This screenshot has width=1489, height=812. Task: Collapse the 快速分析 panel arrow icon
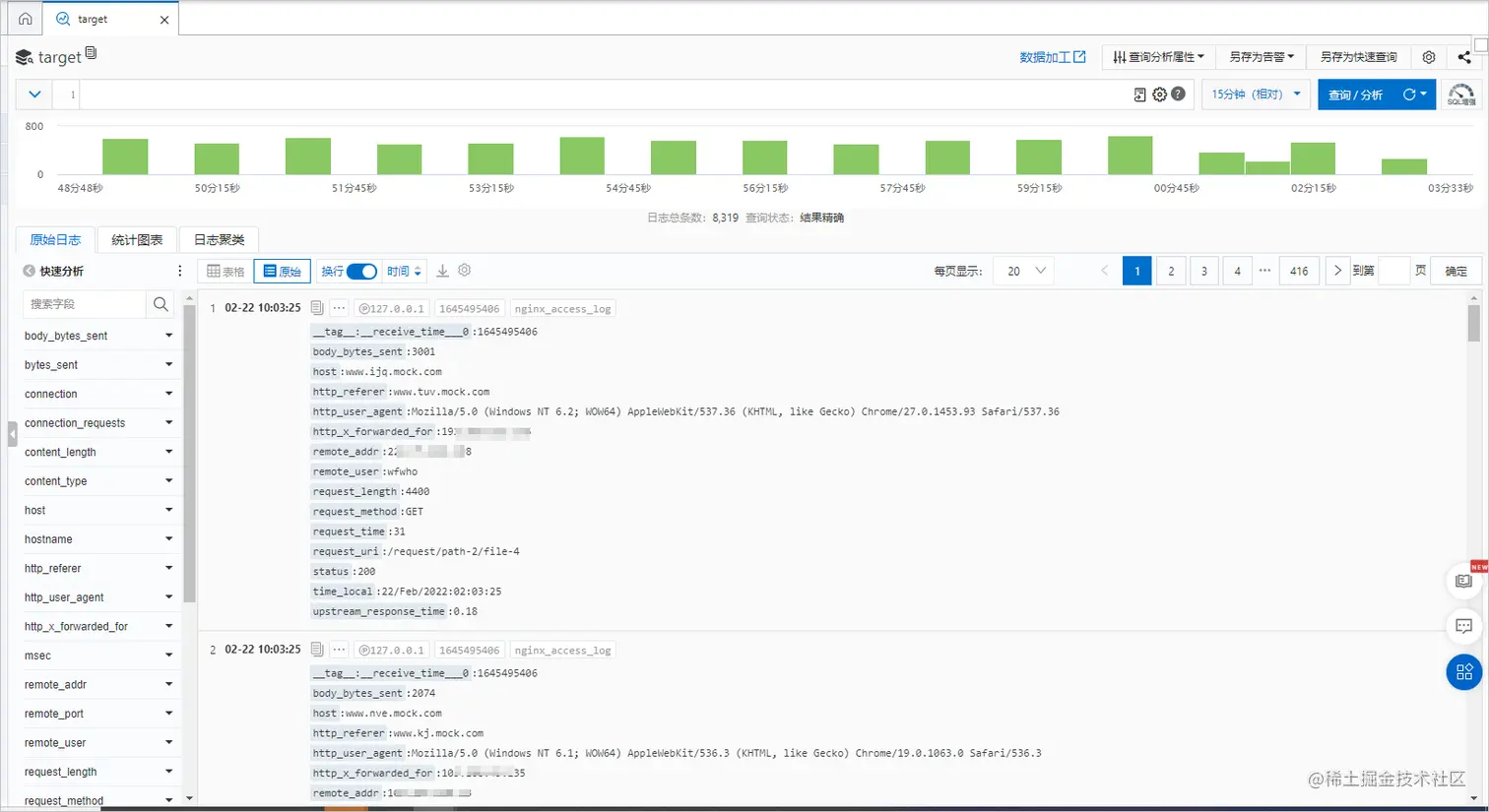pyautogui.click(x=29, y=271)
